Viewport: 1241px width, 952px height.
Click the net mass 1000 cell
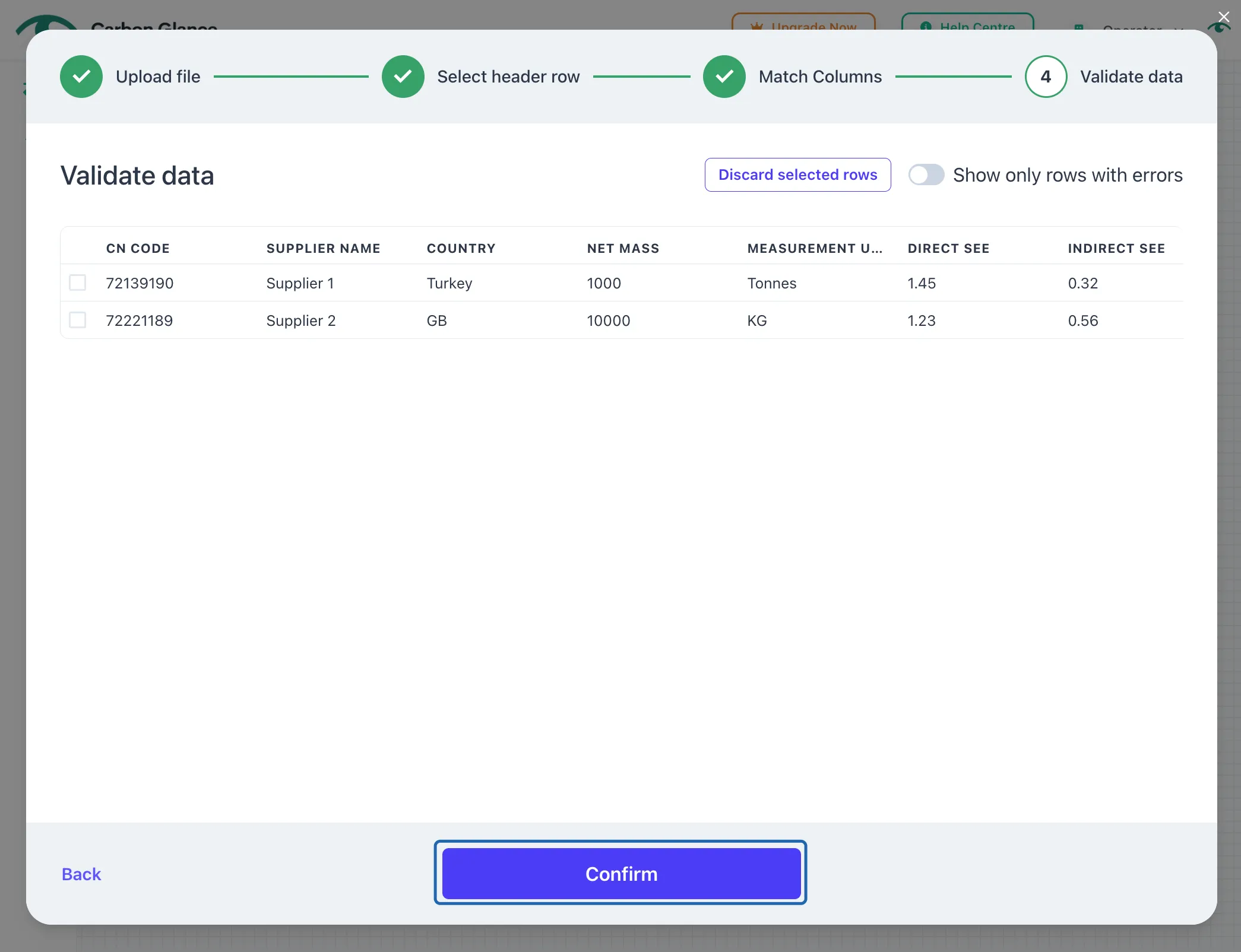click(604, 283)
